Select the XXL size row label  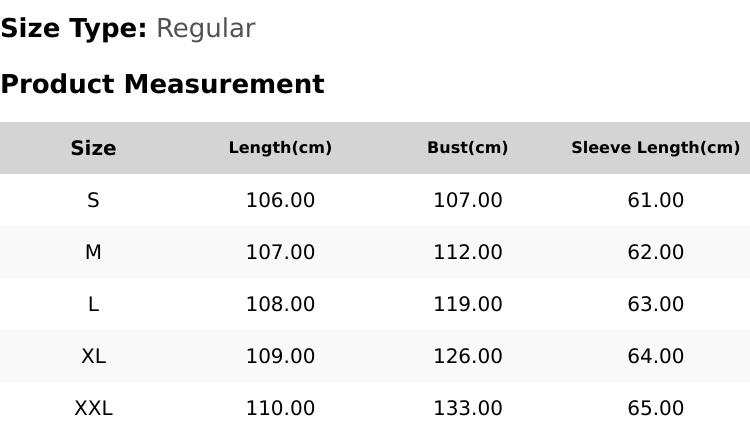(x=93, y=408)
